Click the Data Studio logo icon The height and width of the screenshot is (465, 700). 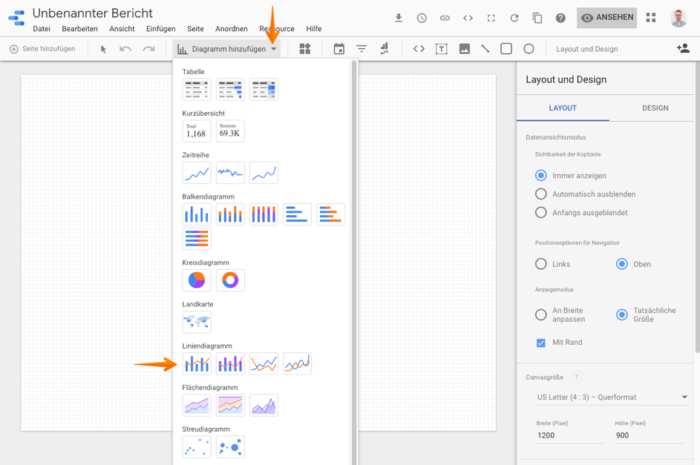click(17, 18)
